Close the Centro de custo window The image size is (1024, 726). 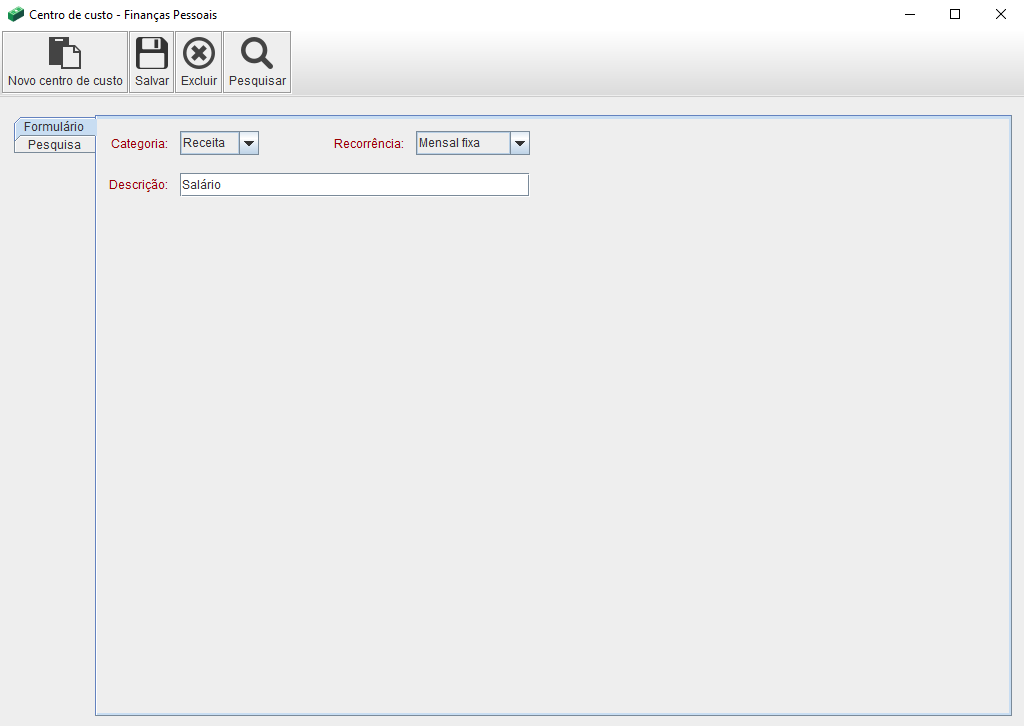pyautogui.click(x=1000, y=15)
